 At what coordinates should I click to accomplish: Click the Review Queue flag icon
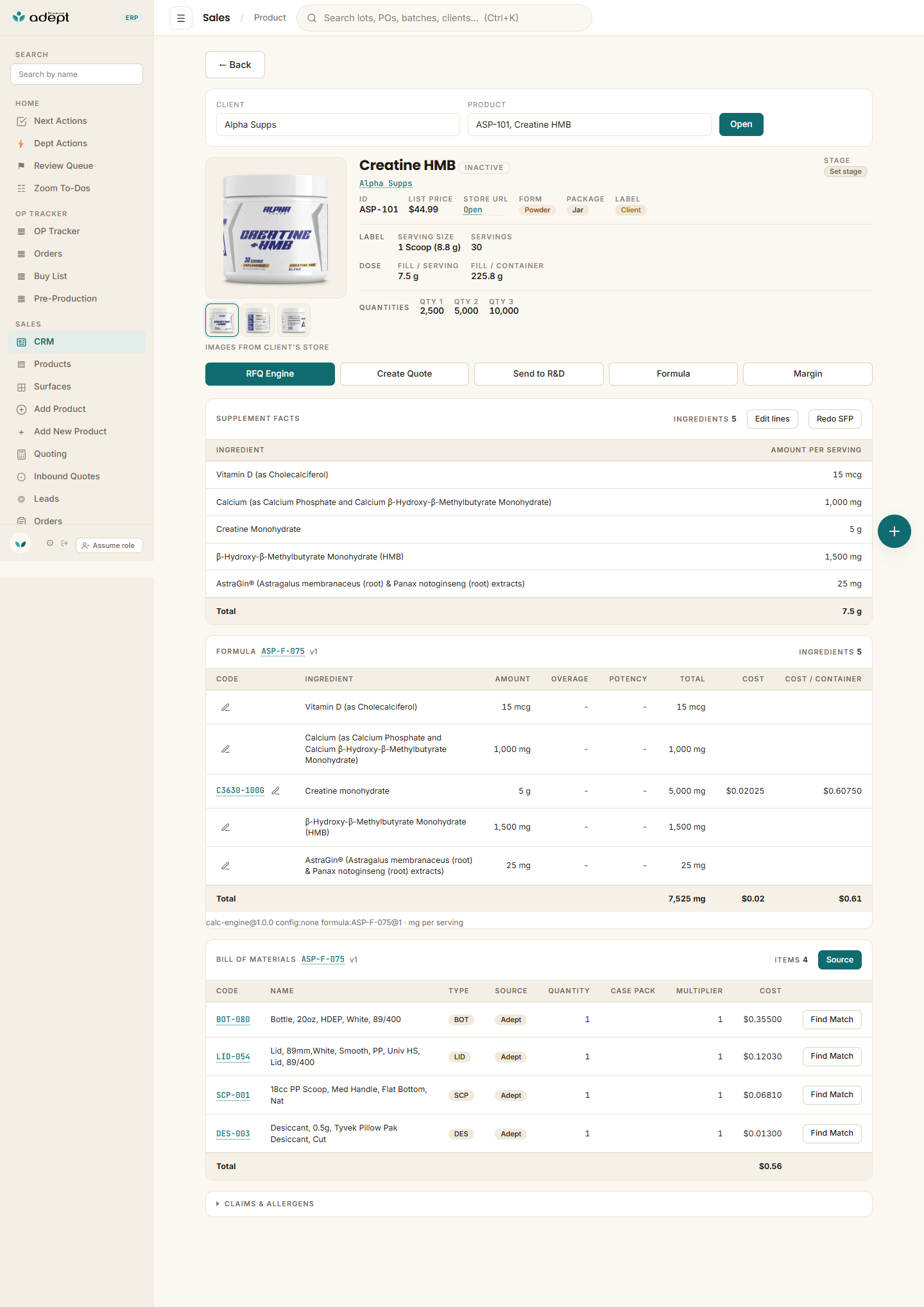coord(21,166)
